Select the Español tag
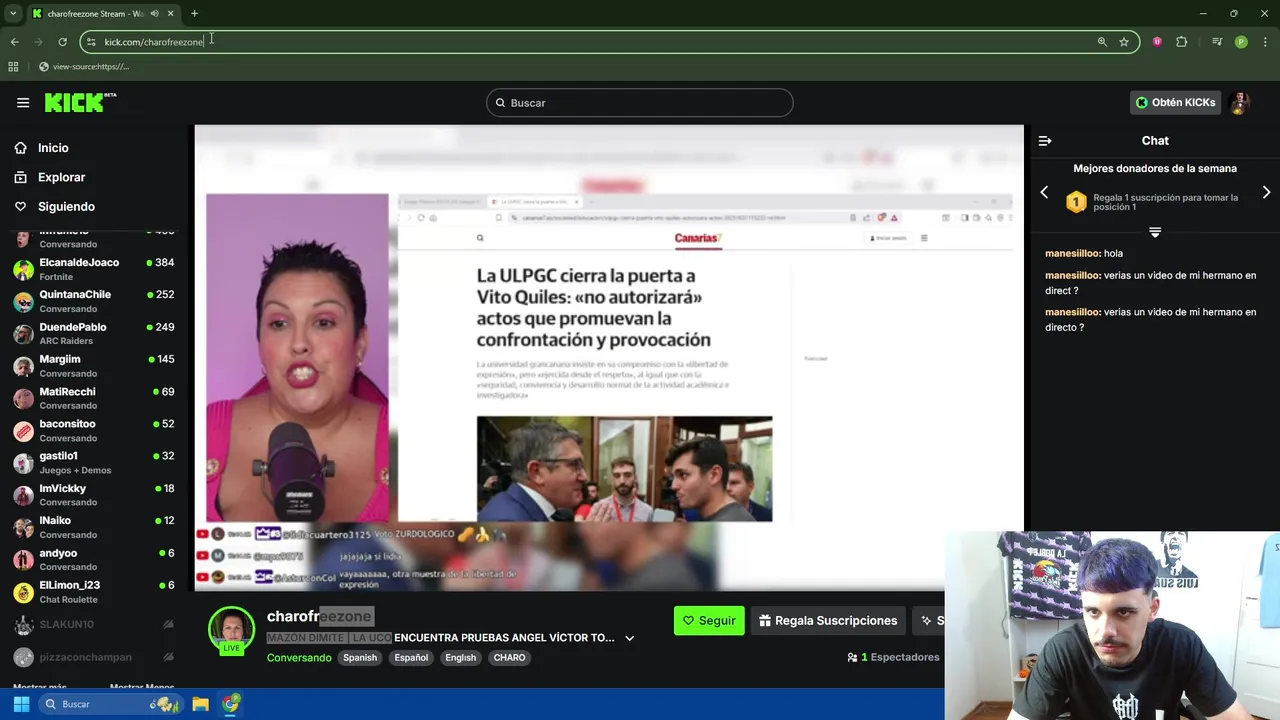This screenshot has width=1280, height=720. tap(411, 658)
